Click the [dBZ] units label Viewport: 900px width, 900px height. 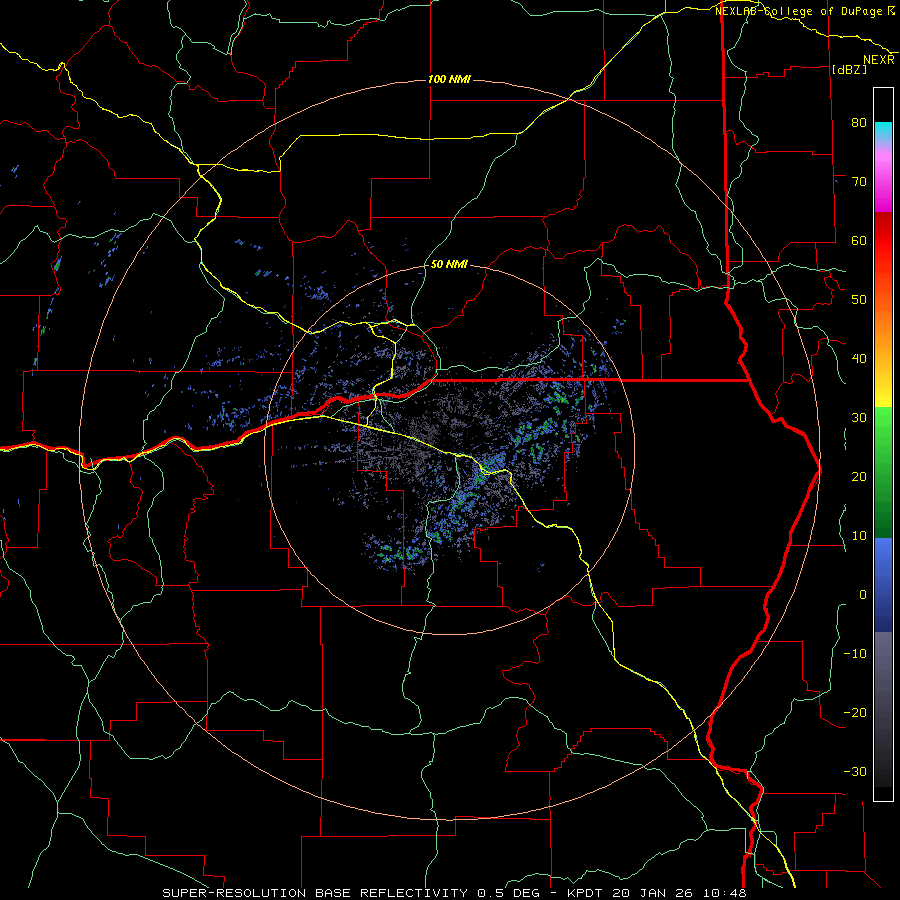(x=849, y=70)
